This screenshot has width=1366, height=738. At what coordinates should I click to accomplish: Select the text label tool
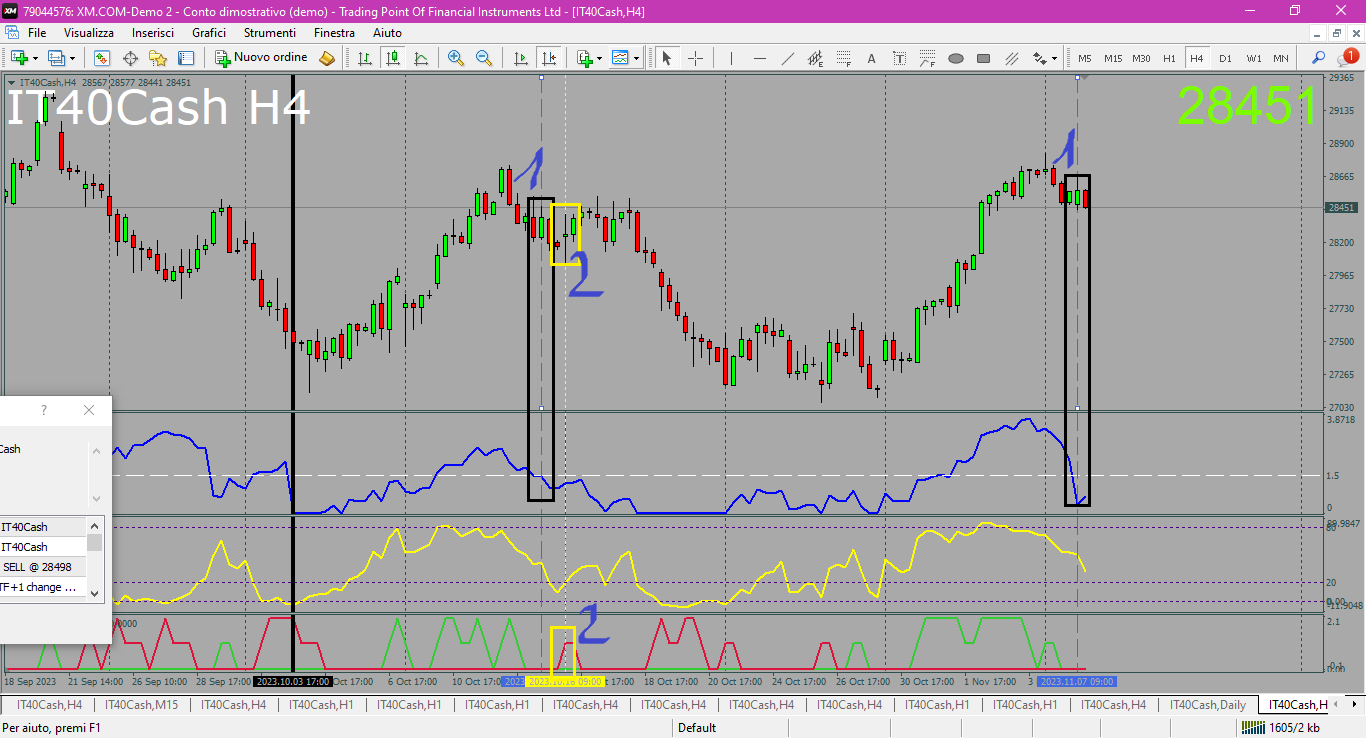(899, 58)
